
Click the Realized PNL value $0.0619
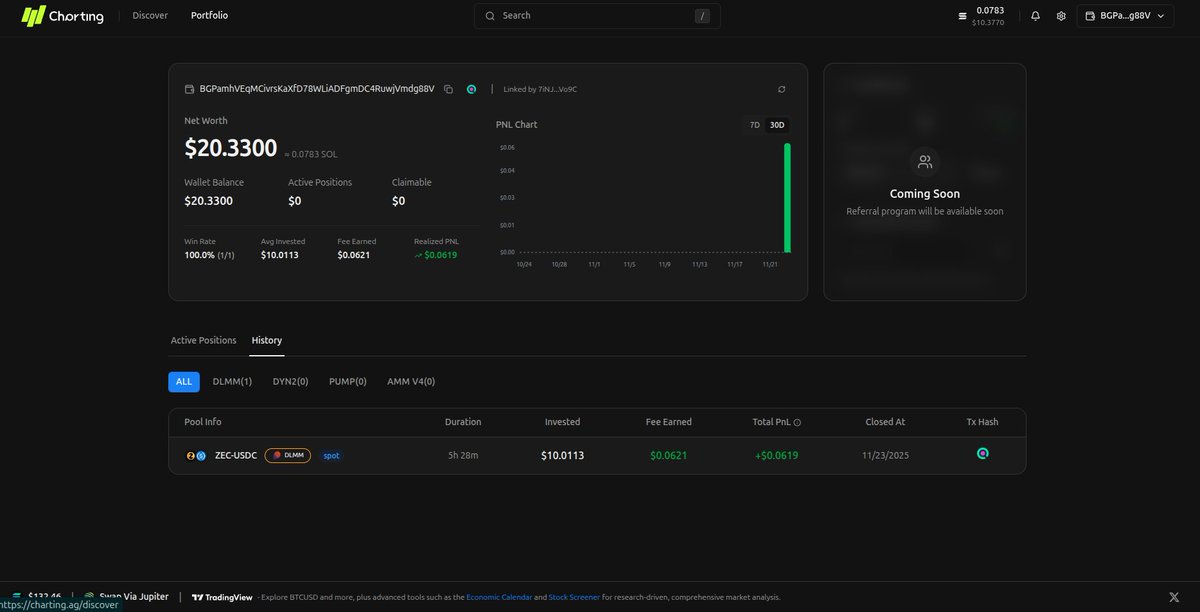tap(435, 255)
